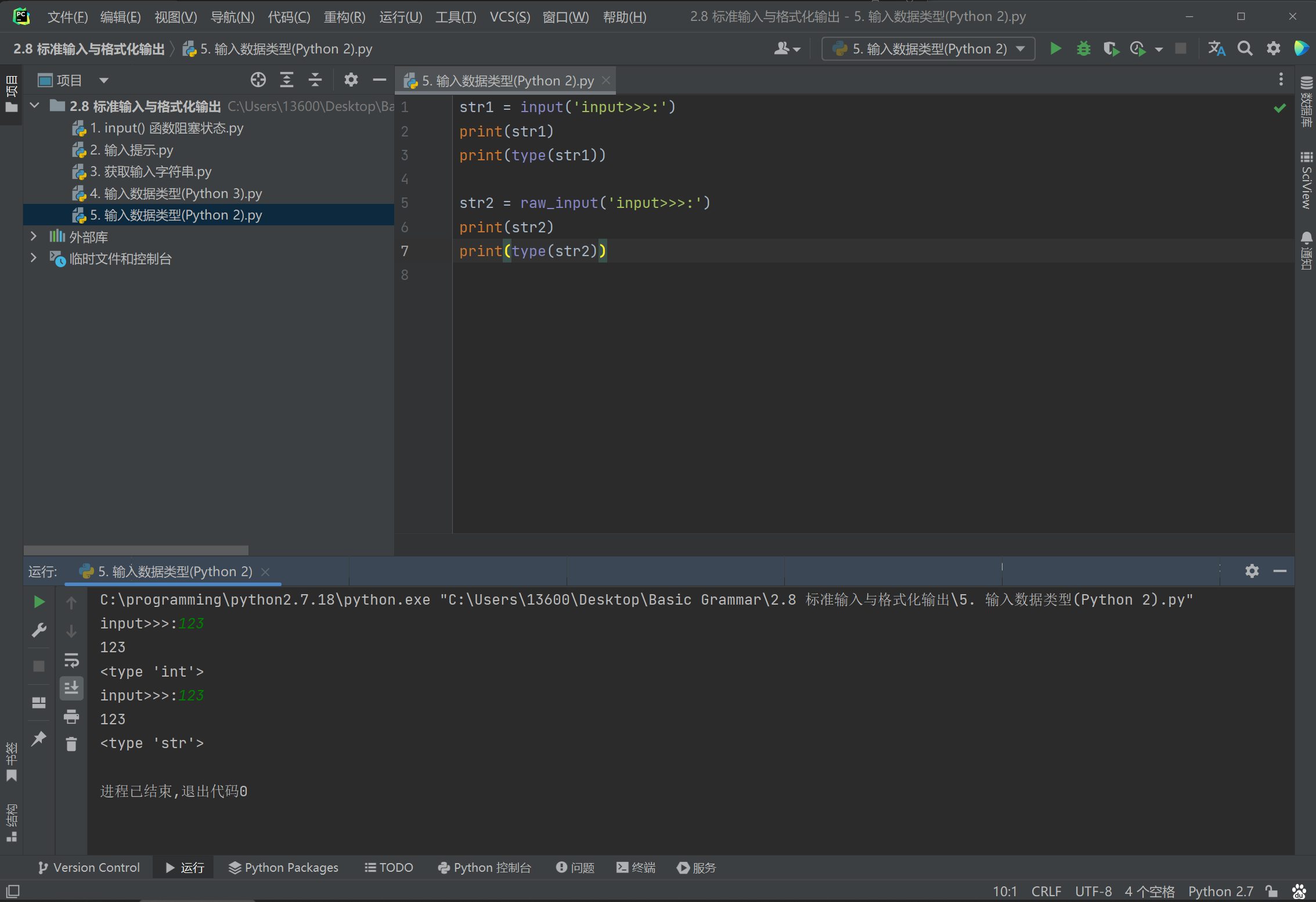Open Python 2.7 interpreter selector in status bar

pyautogui.click(x=1220, y=891)
